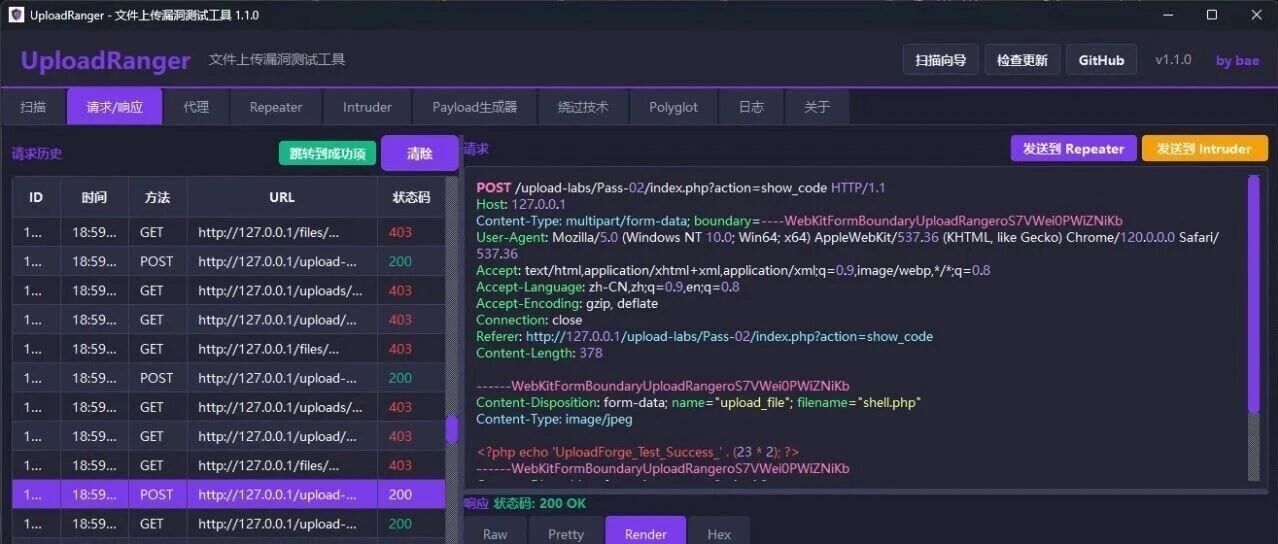Open the Payload生成器 tab
This screenshot has height=544, width=1278.
click(475, 107)
